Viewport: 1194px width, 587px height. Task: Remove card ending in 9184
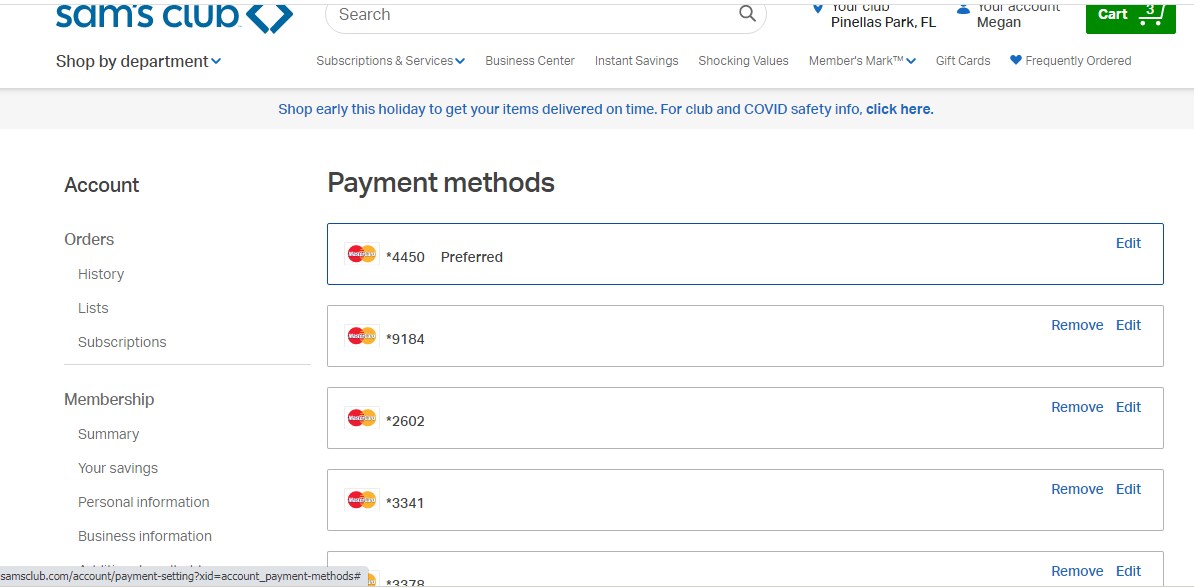point(1077,325)
